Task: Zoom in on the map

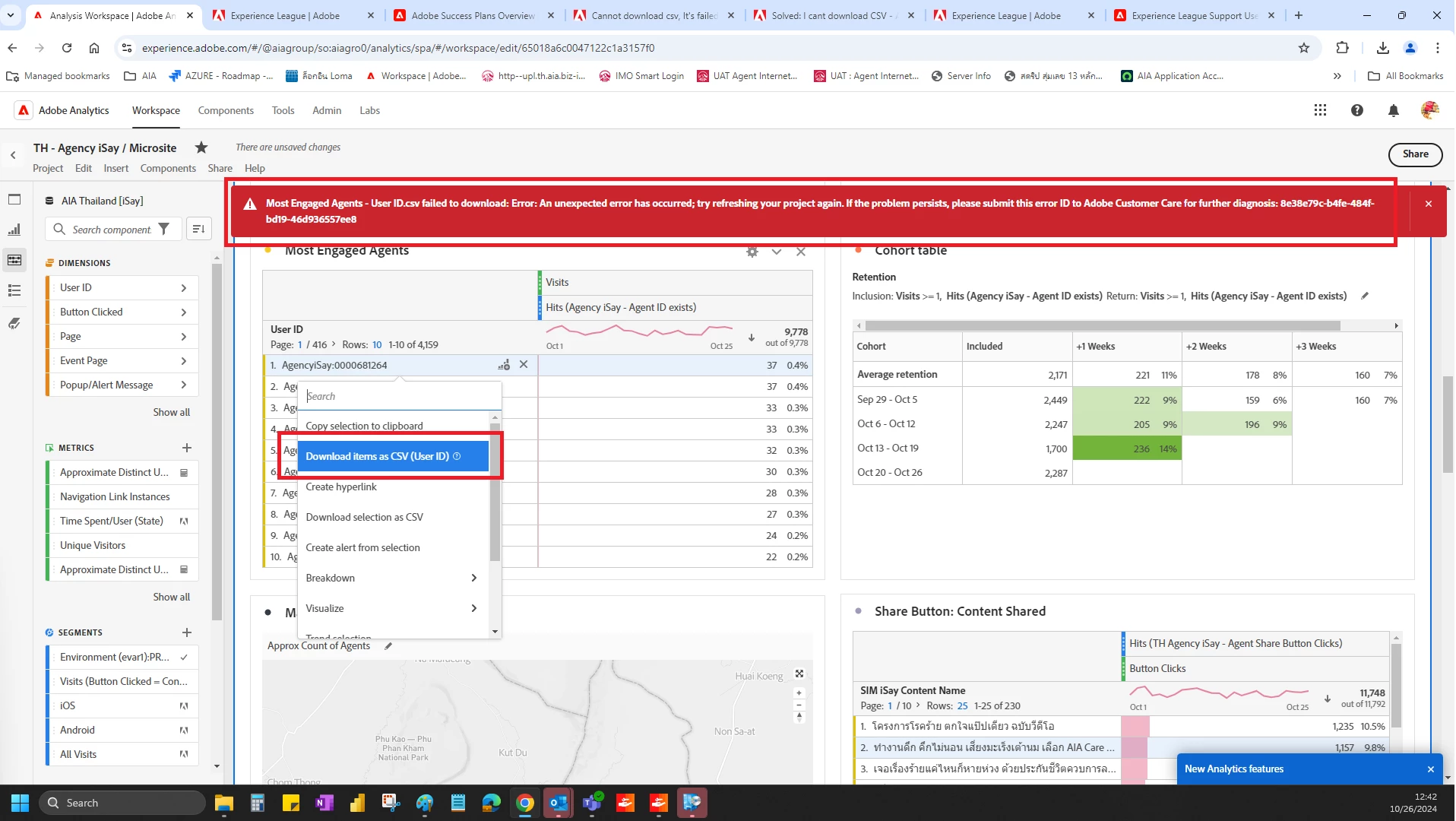Action: click(x=799, y=693)
